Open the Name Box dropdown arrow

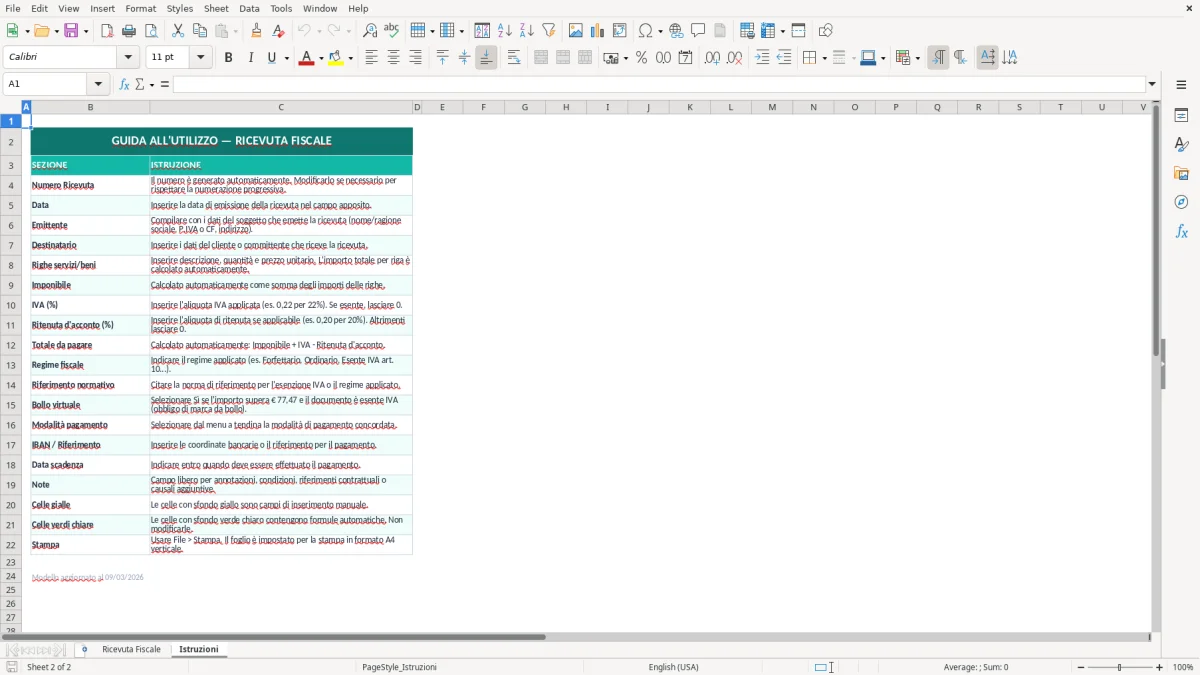98,84
